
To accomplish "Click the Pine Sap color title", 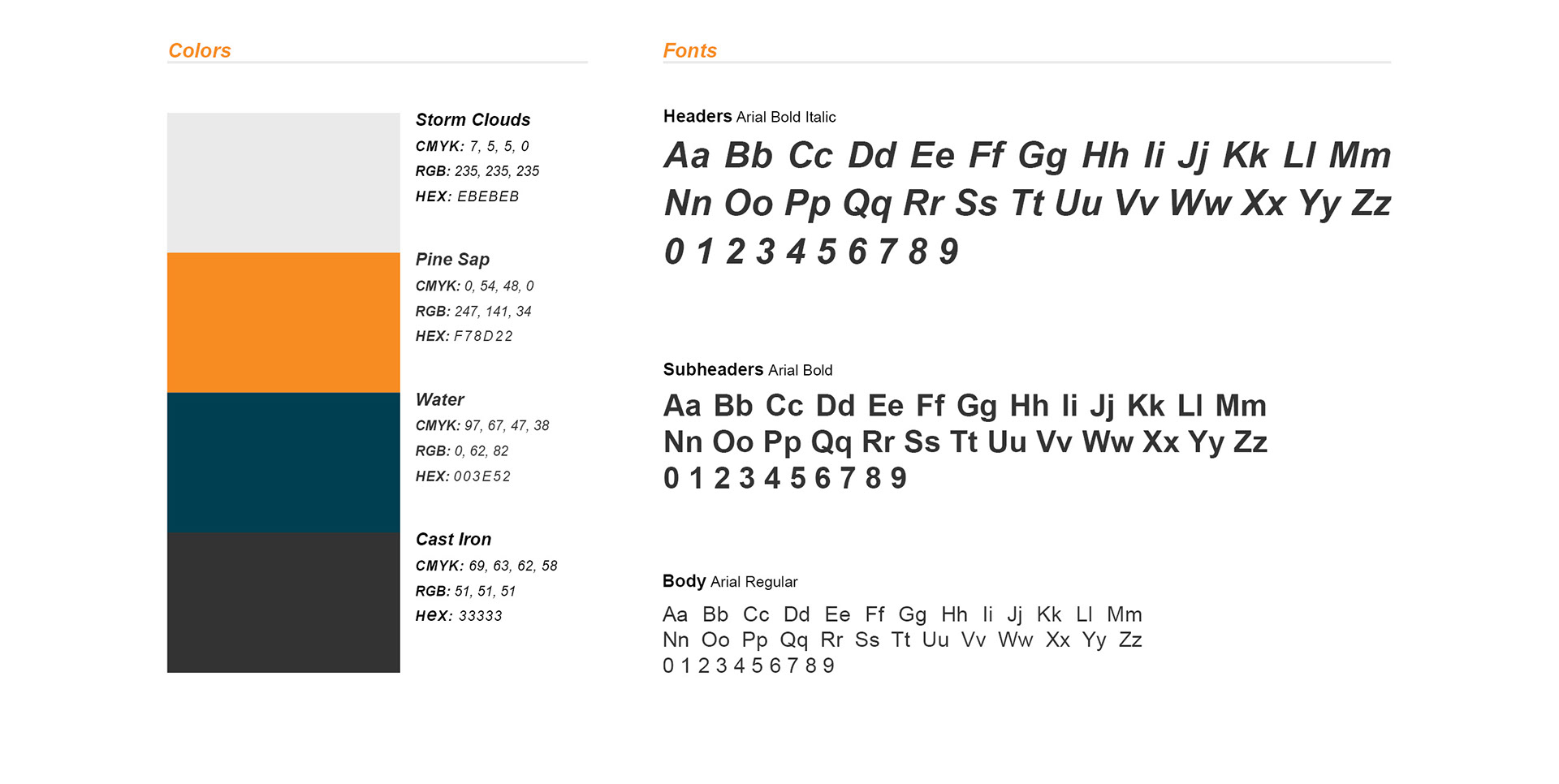I will pos(452,260).
